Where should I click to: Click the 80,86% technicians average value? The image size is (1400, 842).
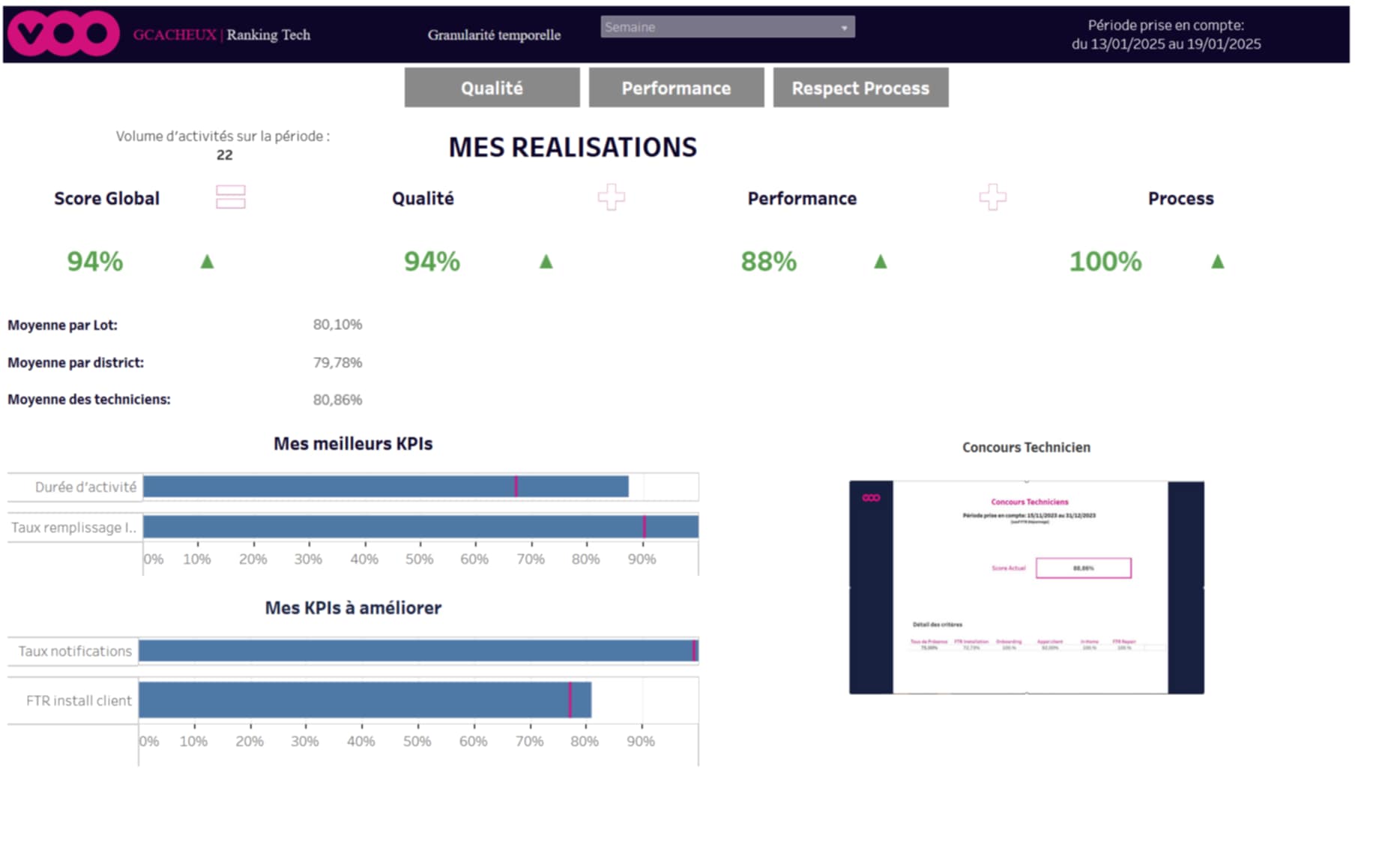click(x=337, y=400)
